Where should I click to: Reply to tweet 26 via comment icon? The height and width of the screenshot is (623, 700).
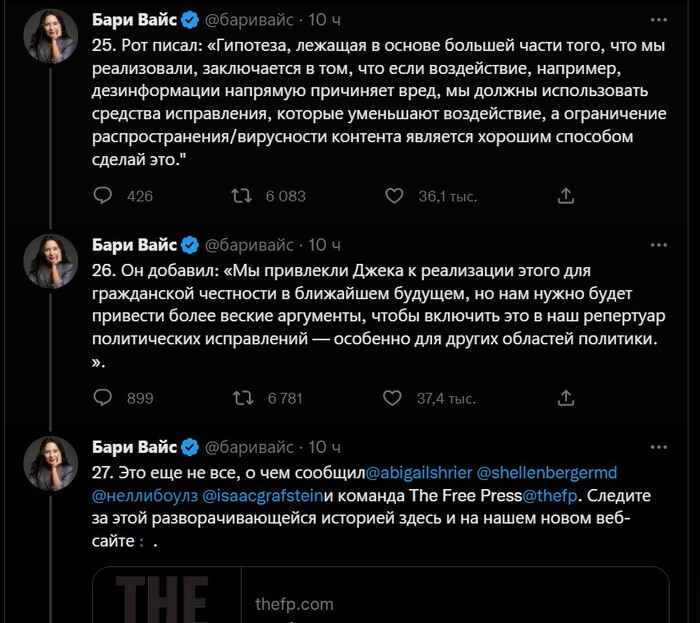click(x=103, y=398)
